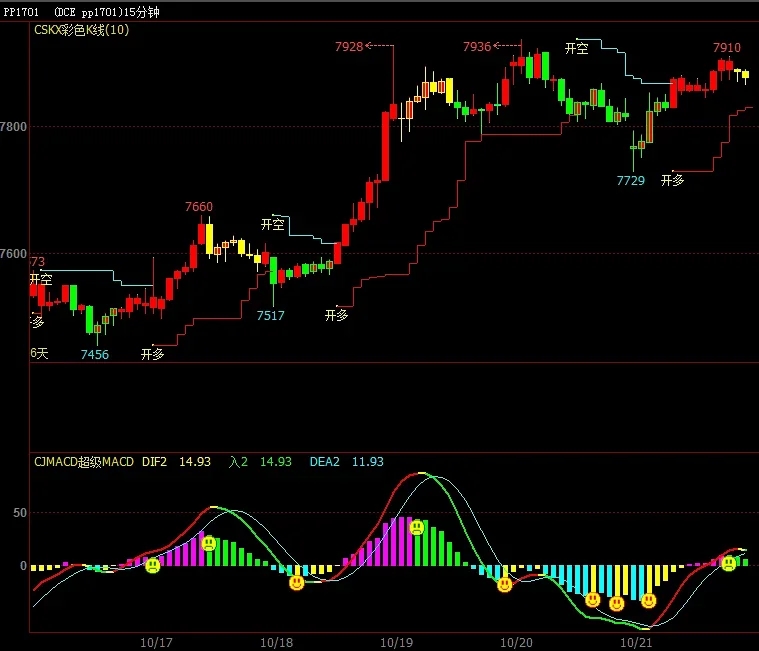The height and width of the screenshot is (651, 759).
Task: Click the sad face icon on the first MACD hump
Action: [x=209, y=544]
